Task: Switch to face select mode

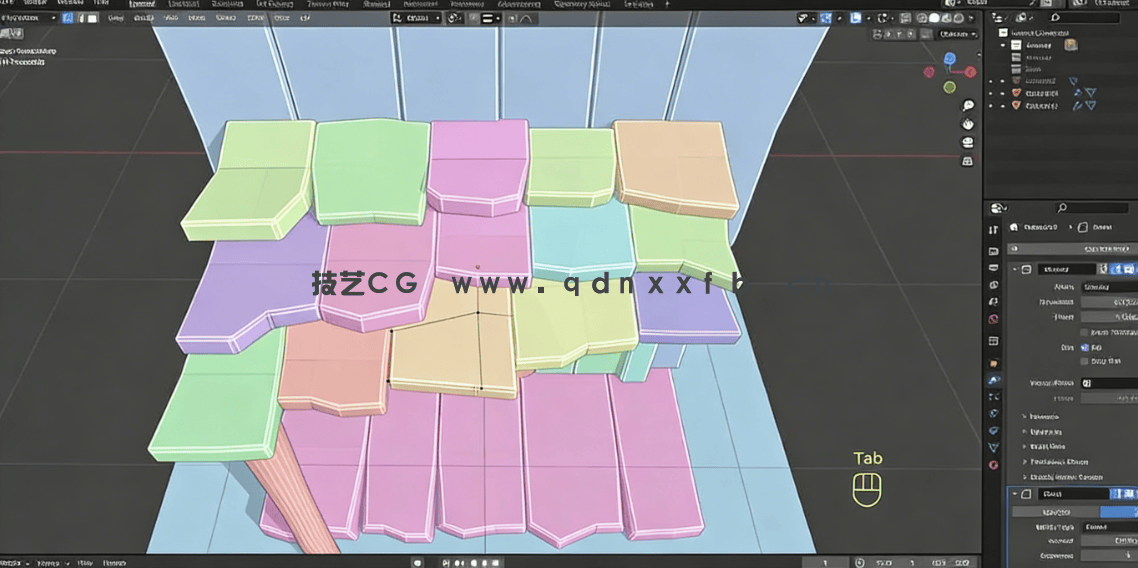Action: pyautogui.click(x=92, y=17)
